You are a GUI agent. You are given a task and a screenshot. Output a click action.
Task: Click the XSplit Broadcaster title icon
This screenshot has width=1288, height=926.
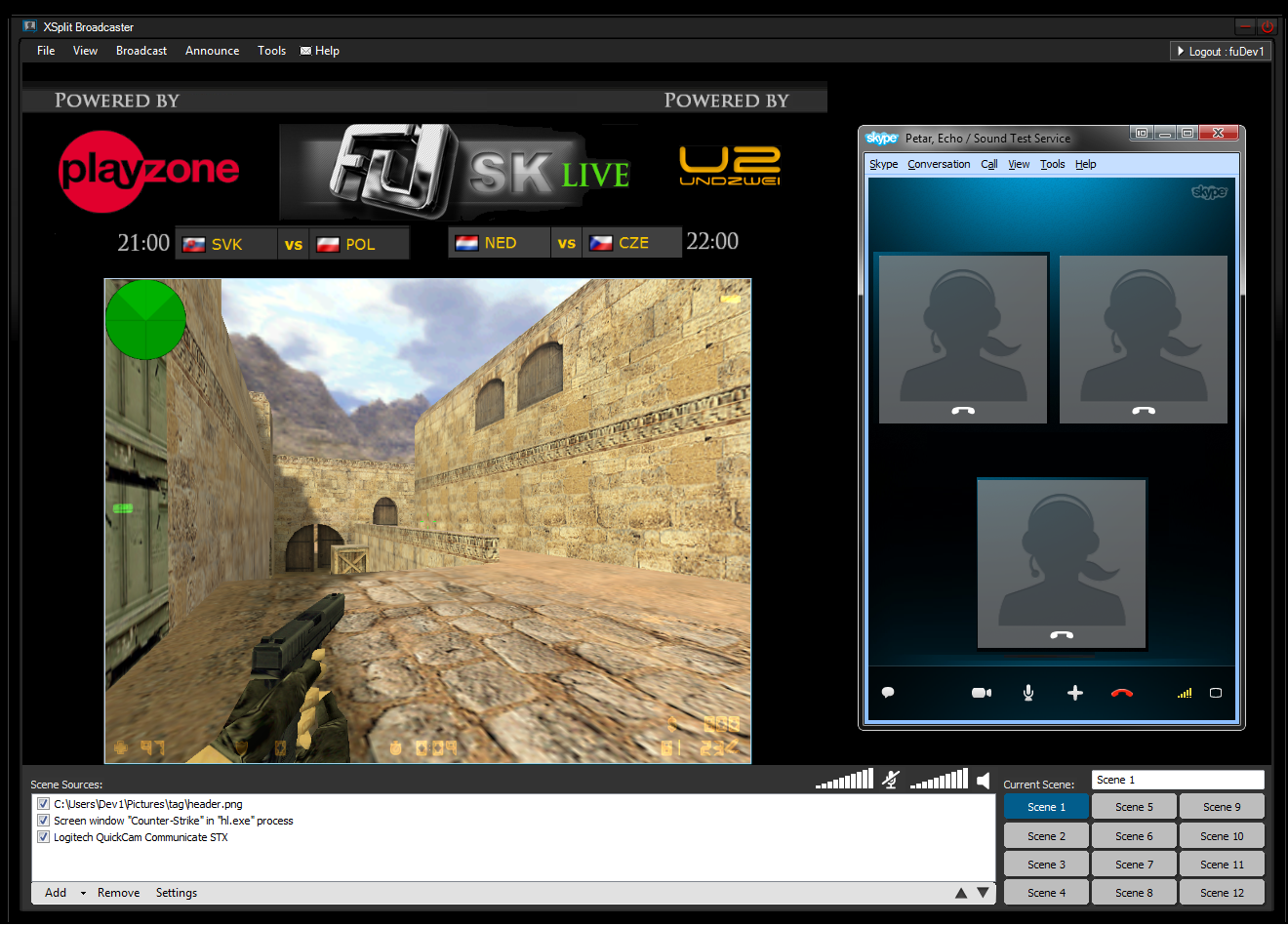tap(29, 26)
